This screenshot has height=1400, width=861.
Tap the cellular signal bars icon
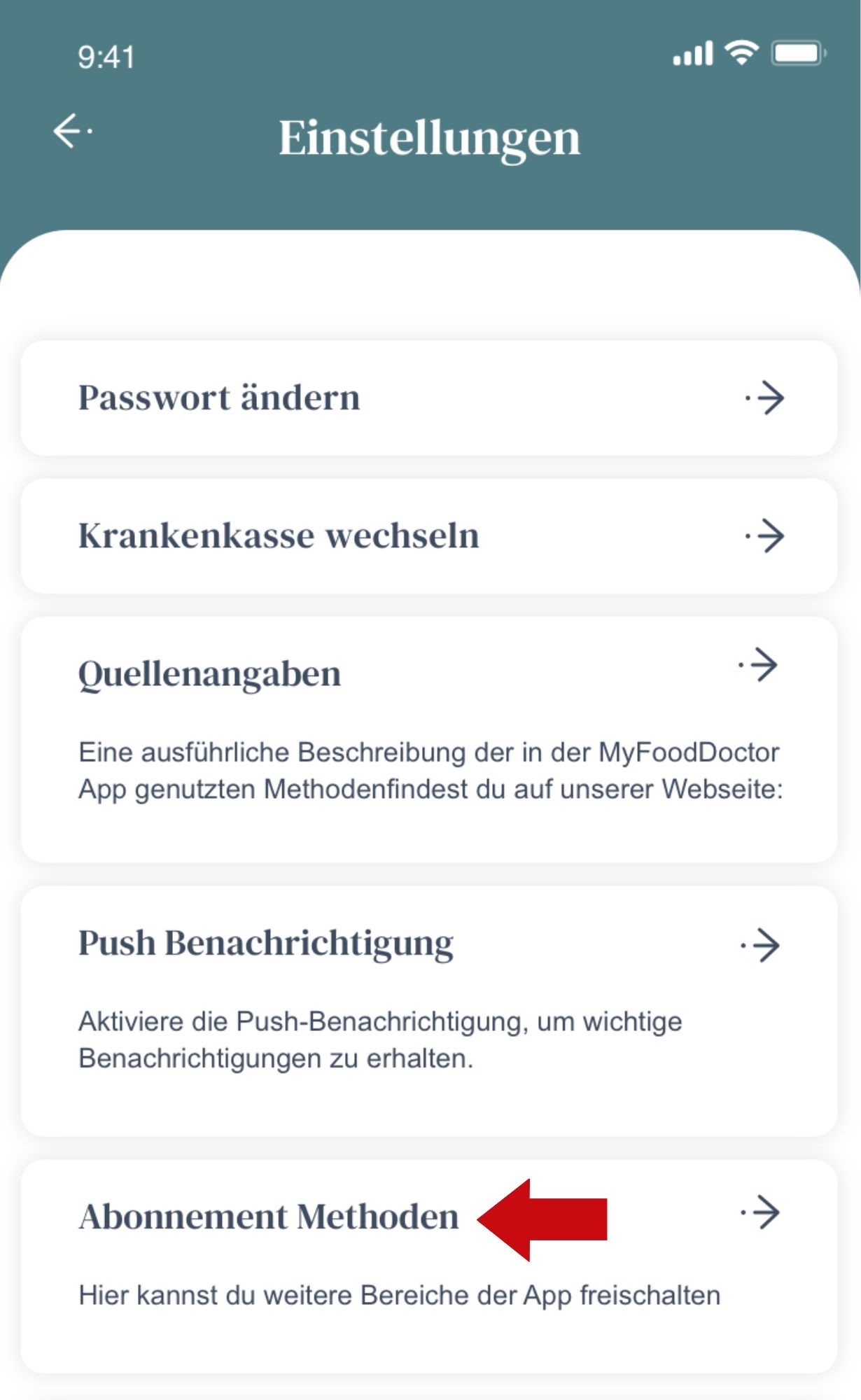(x=692, y=54)
